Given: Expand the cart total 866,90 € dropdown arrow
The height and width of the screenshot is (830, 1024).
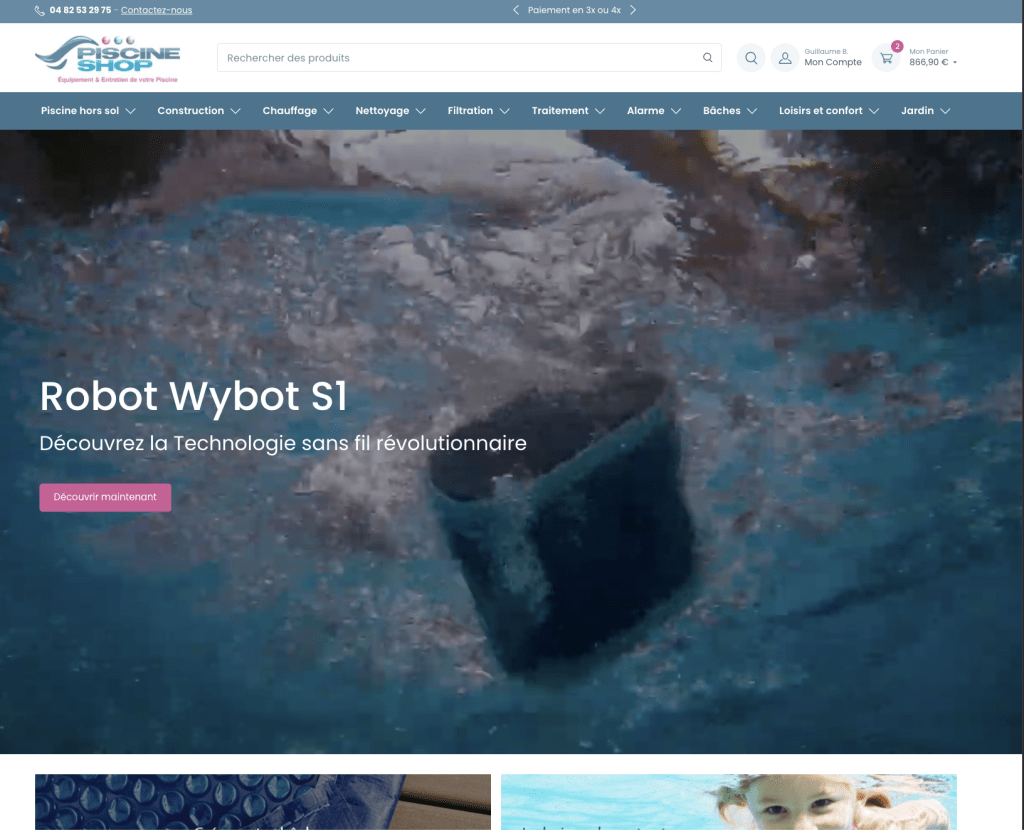Looking at the screenshot, I should (x=955, y=63).
